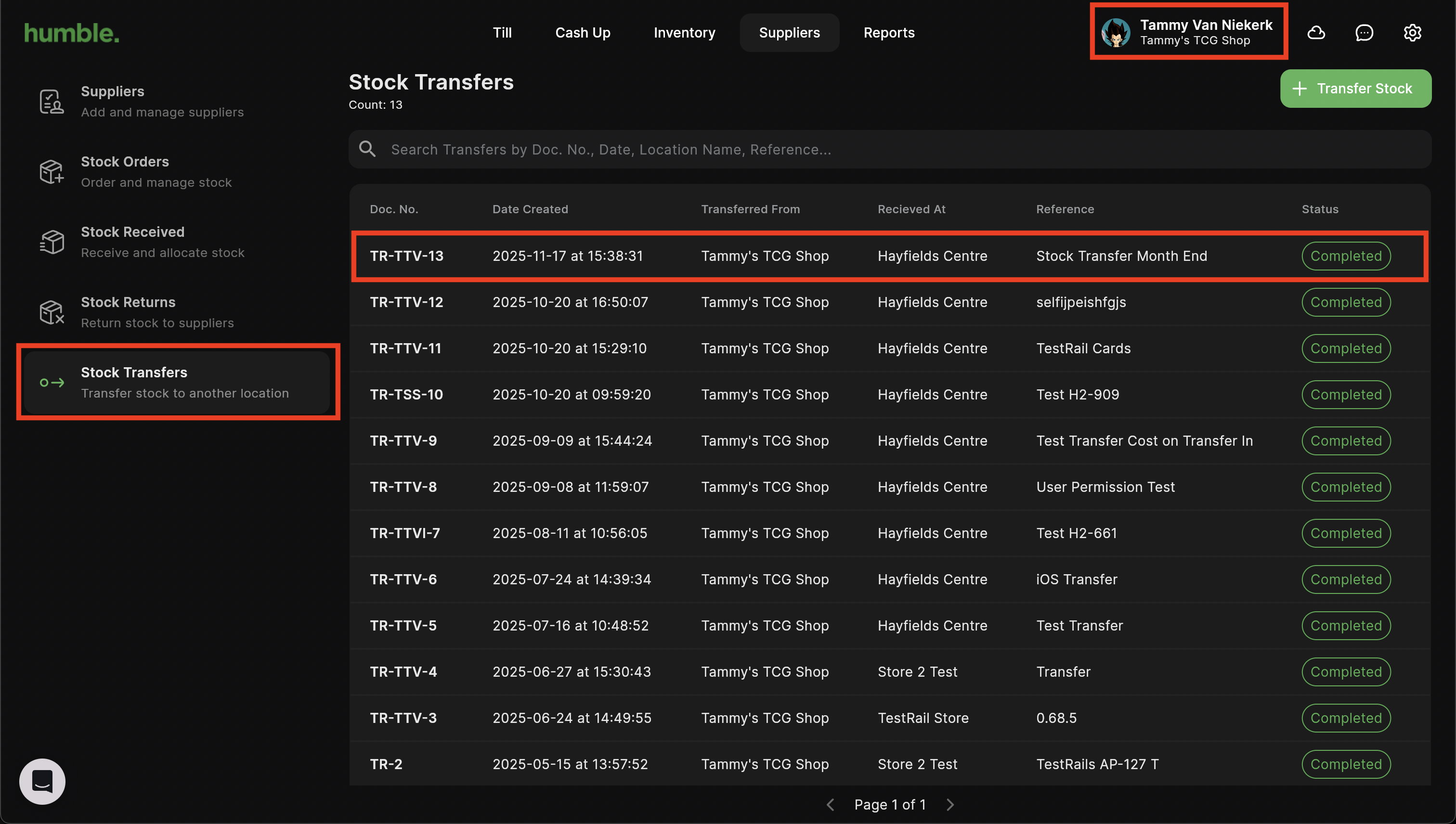
Task: Click the Stock Returns box icon
Action: click(52, 312)
